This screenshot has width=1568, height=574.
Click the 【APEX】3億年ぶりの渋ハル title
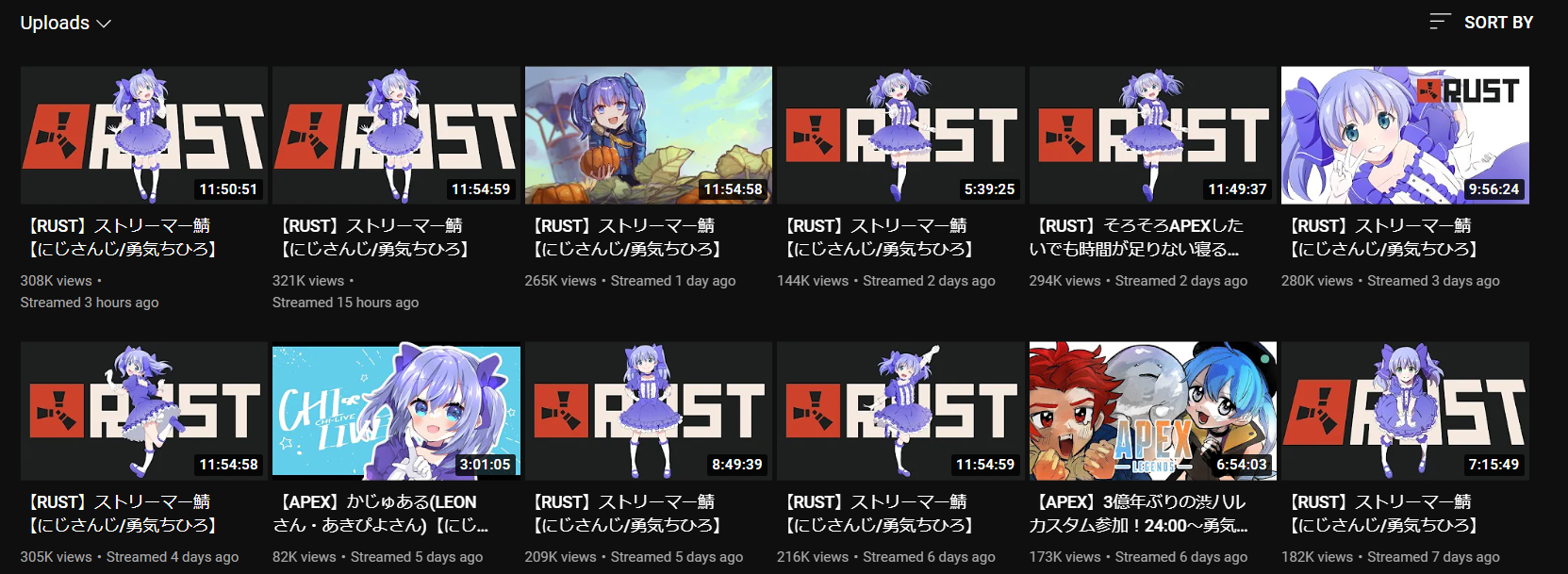pyautogui.click(x=1139, y=514)
